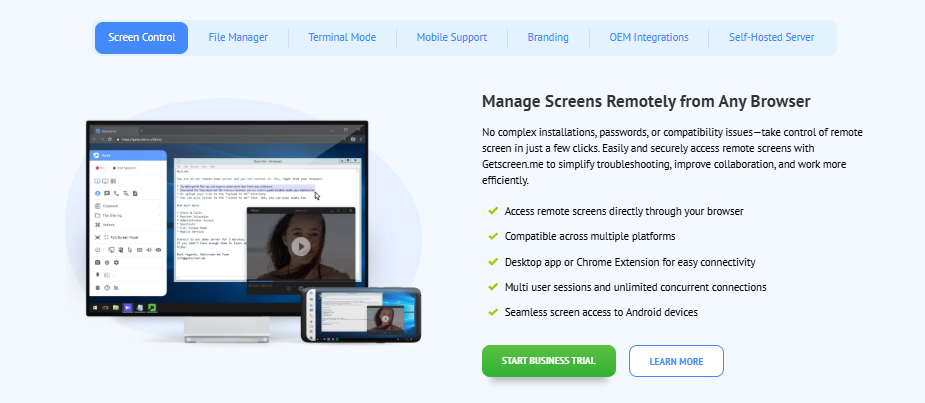Click the Start Business Trial button

click(549, 361)
